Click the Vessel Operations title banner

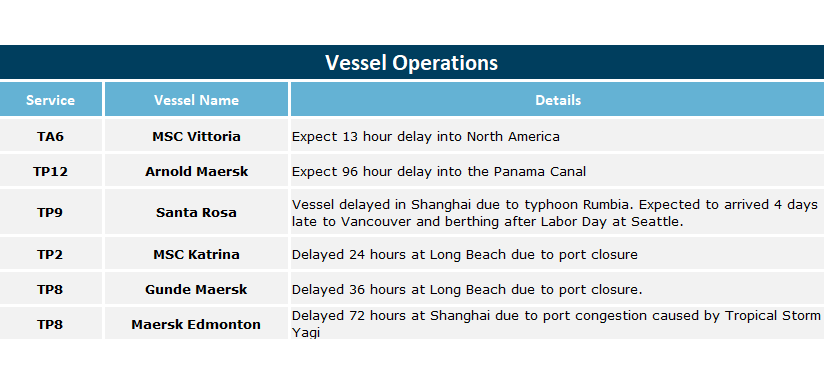[412, 62]
